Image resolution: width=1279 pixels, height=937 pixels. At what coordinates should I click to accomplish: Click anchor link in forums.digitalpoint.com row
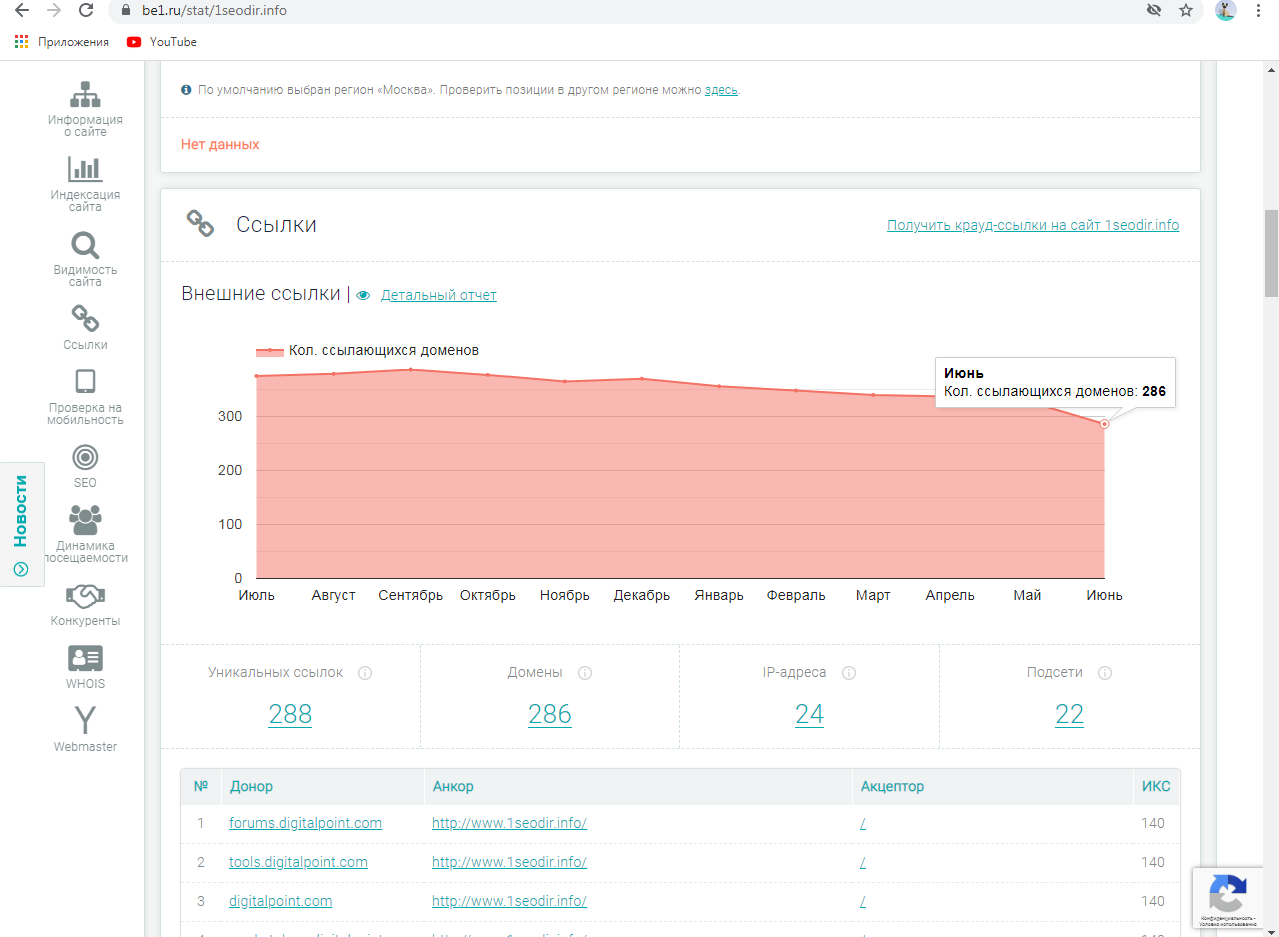pyautogui.click(x=509, y=823)
